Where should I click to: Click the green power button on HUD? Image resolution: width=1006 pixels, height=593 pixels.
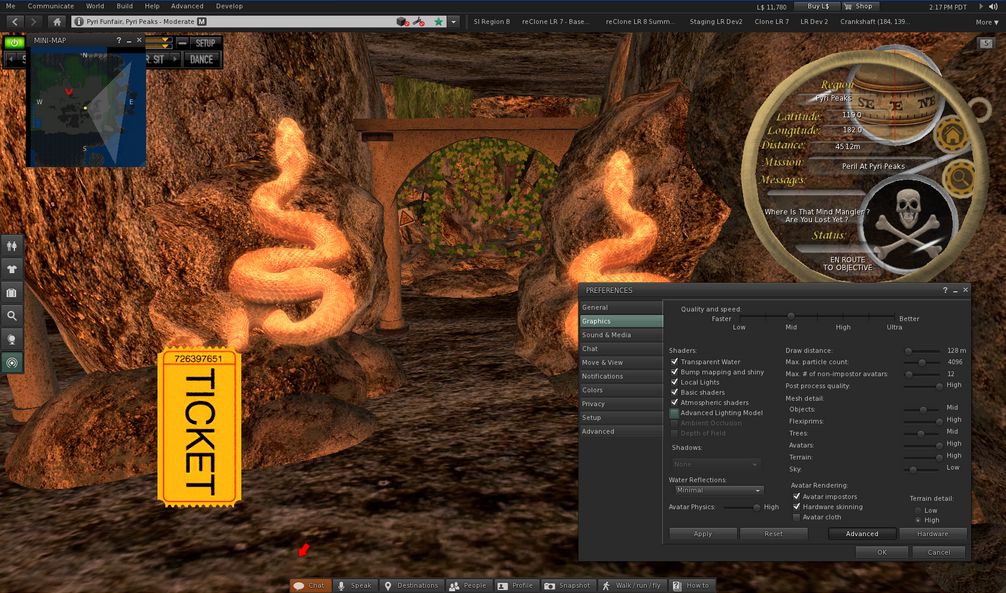15,43
